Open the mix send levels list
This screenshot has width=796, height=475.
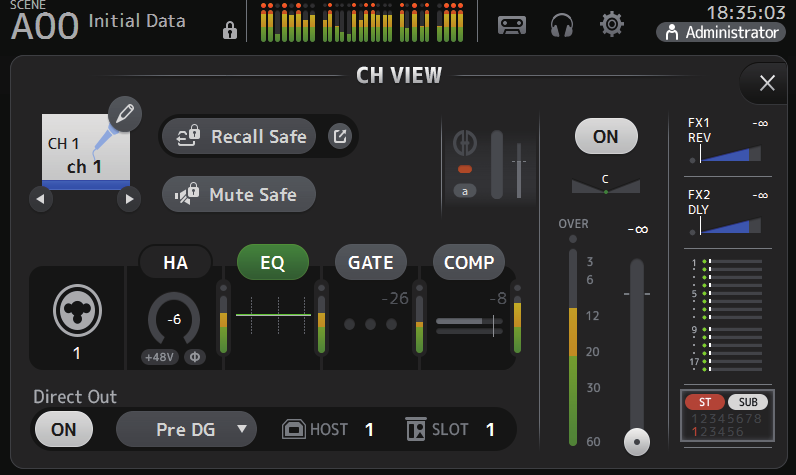[x=726, y=316]
